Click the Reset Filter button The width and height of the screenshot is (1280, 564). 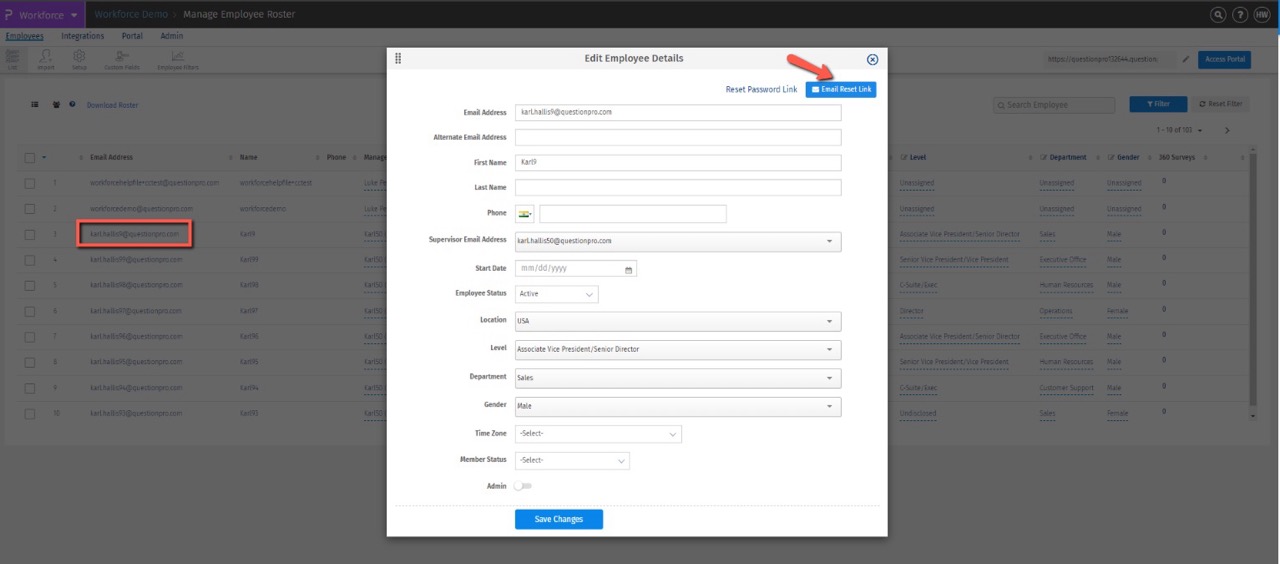(1221, 104)
